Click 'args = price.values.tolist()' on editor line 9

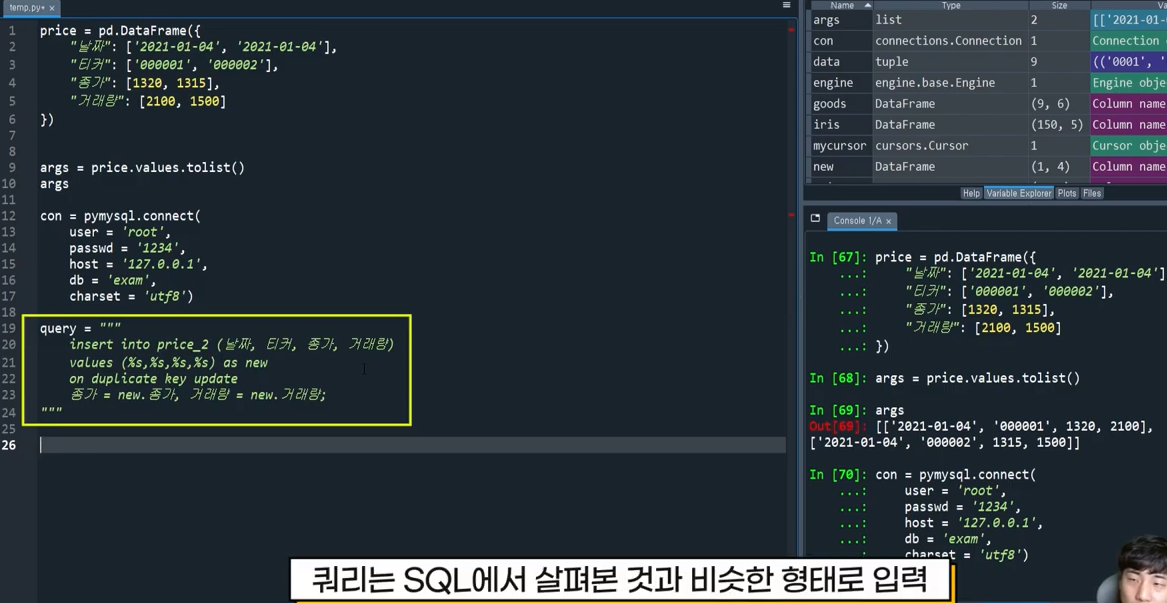(142, 168)
